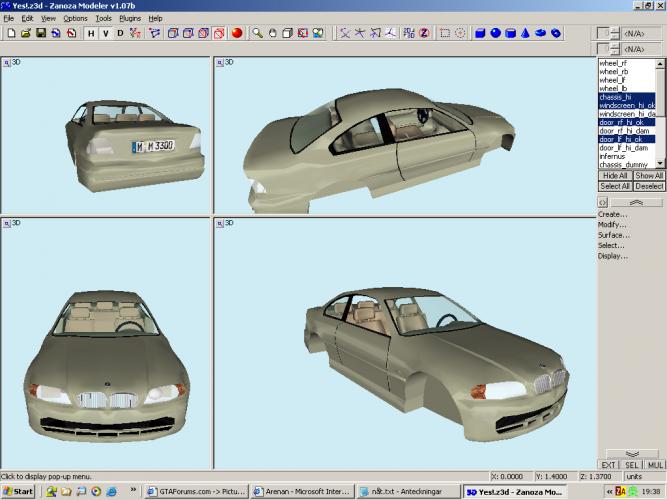The height and width of the screenshot is (500, 667).
Task: Toggle the SEL mode button
Action: coord(632,465)
